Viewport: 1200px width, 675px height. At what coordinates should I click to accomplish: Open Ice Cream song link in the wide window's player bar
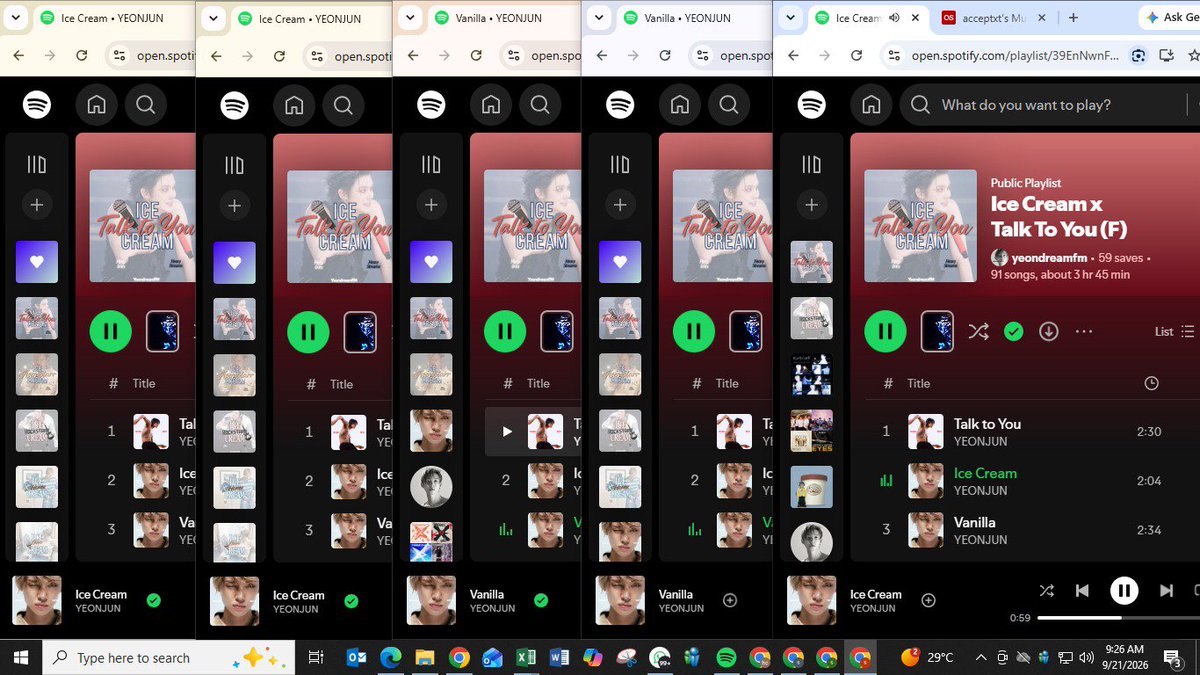[x=876, y=594]
